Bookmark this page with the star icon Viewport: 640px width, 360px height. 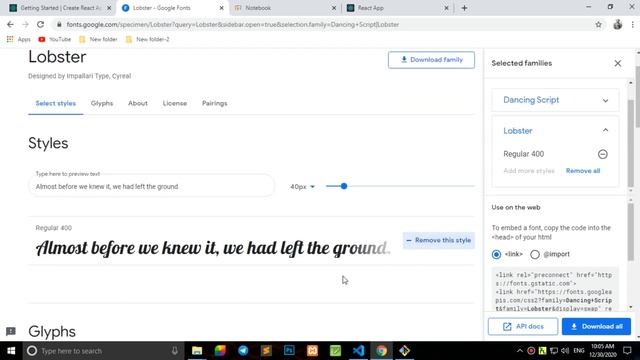tap(598, 24)
